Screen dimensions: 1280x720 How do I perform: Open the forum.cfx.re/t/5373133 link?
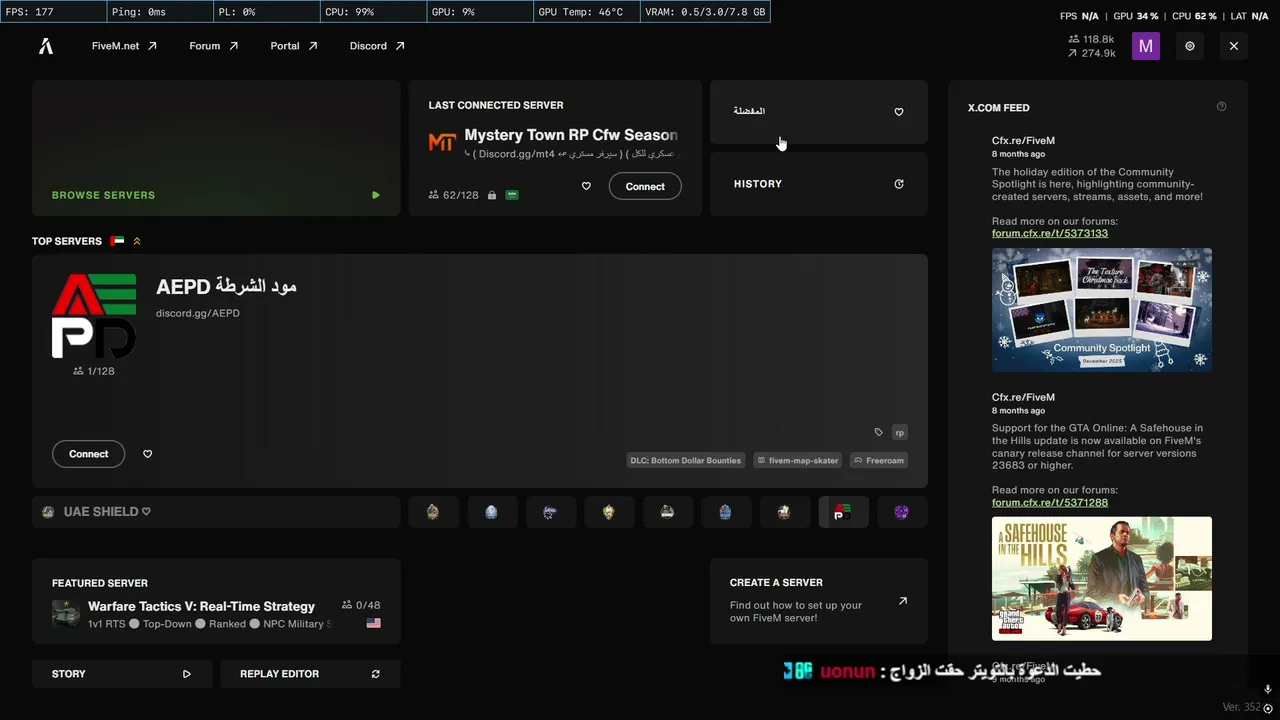point(1050,233)
